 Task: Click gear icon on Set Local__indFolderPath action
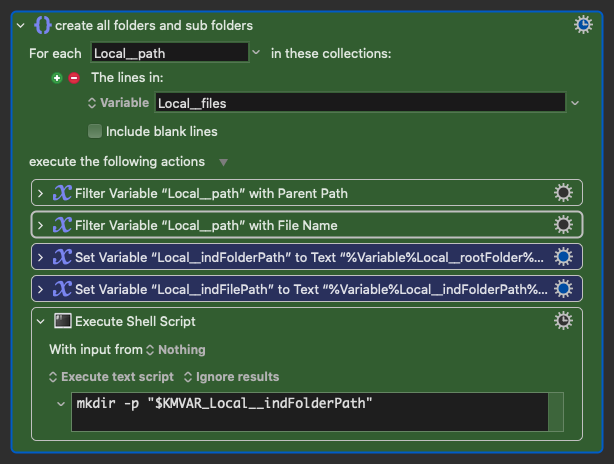(x=563, y=257)
